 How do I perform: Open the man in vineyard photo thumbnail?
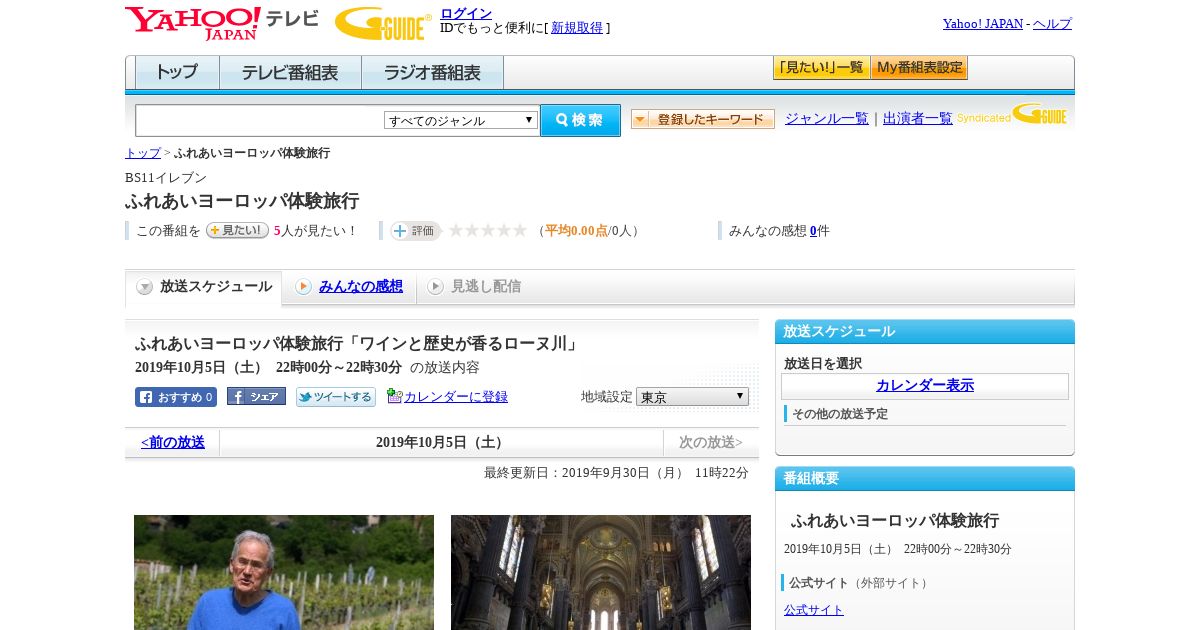pos(284,572)
